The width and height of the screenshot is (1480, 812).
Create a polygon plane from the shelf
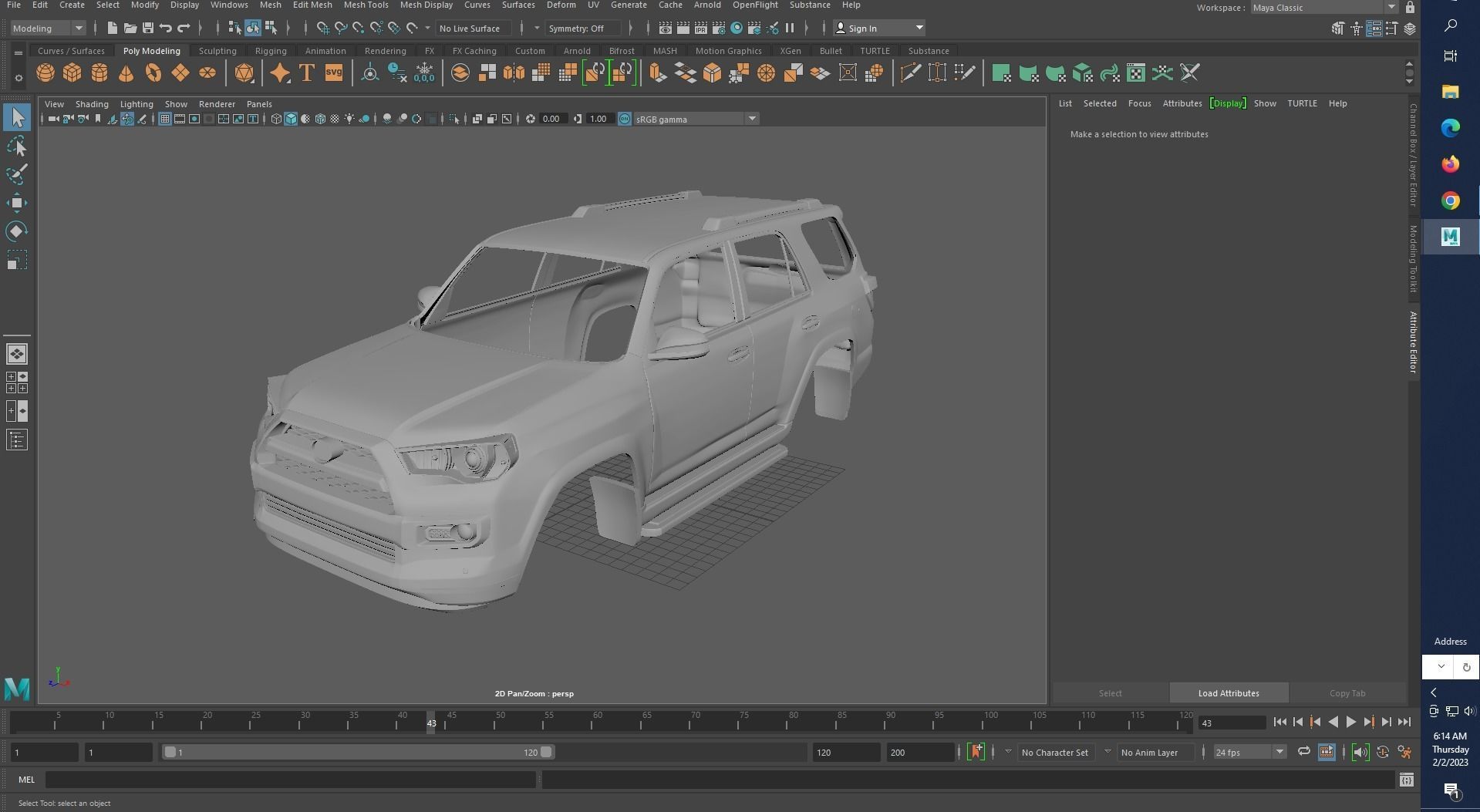click(180, 73)
